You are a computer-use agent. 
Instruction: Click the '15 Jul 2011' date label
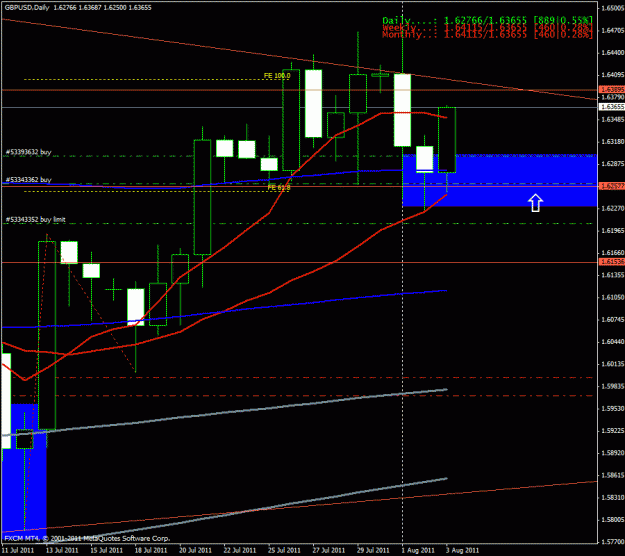[x=107, y=550]
